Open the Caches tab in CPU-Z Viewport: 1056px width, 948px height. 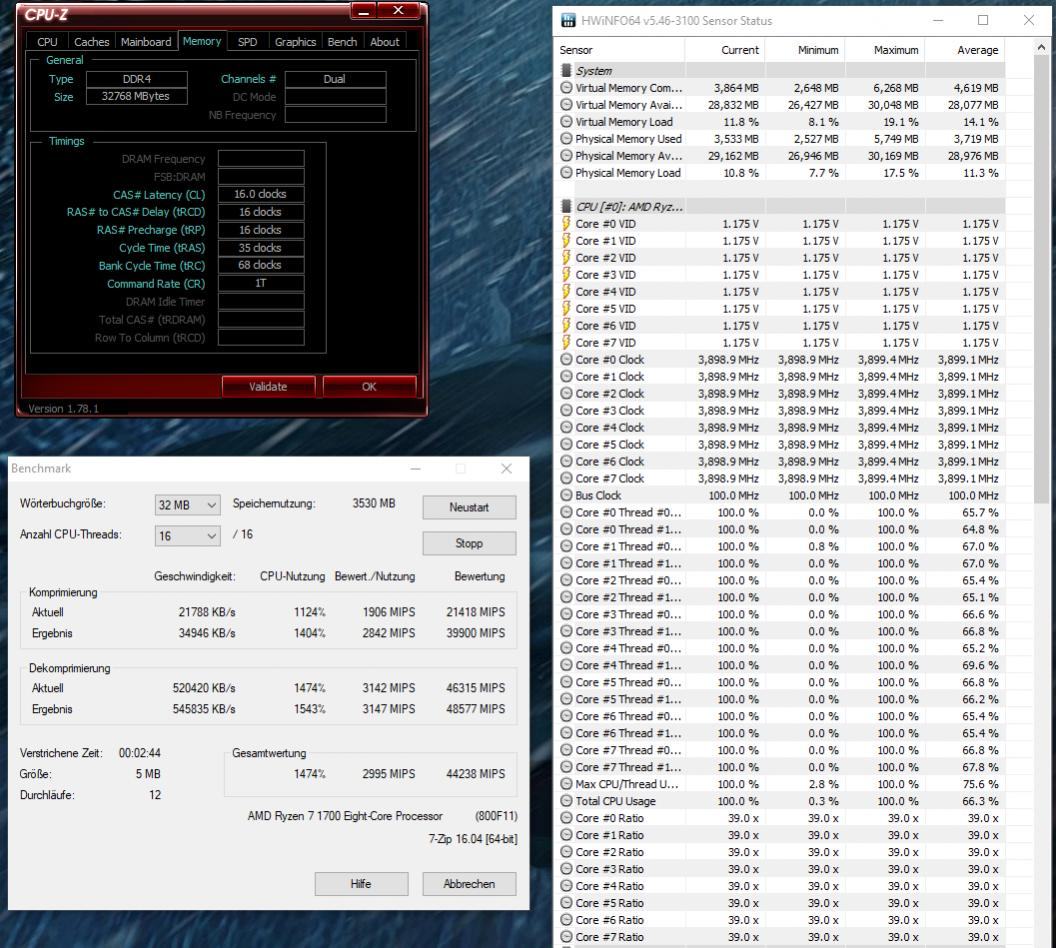click(92, 42)
